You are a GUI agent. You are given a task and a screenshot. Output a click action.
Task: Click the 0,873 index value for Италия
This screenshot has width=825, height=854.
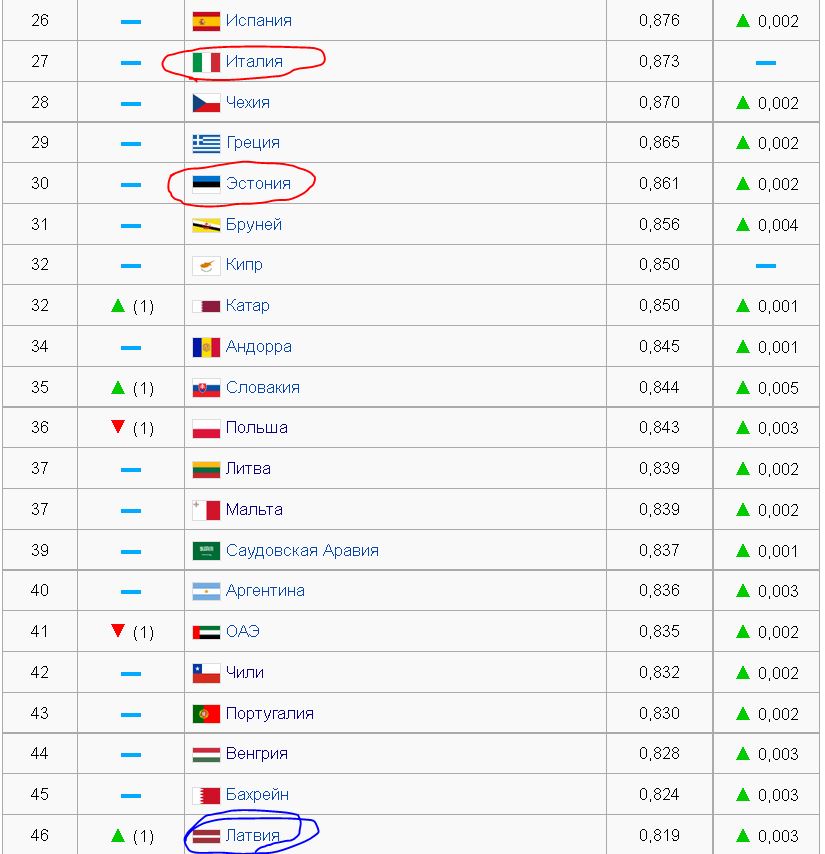coord(659,61)
